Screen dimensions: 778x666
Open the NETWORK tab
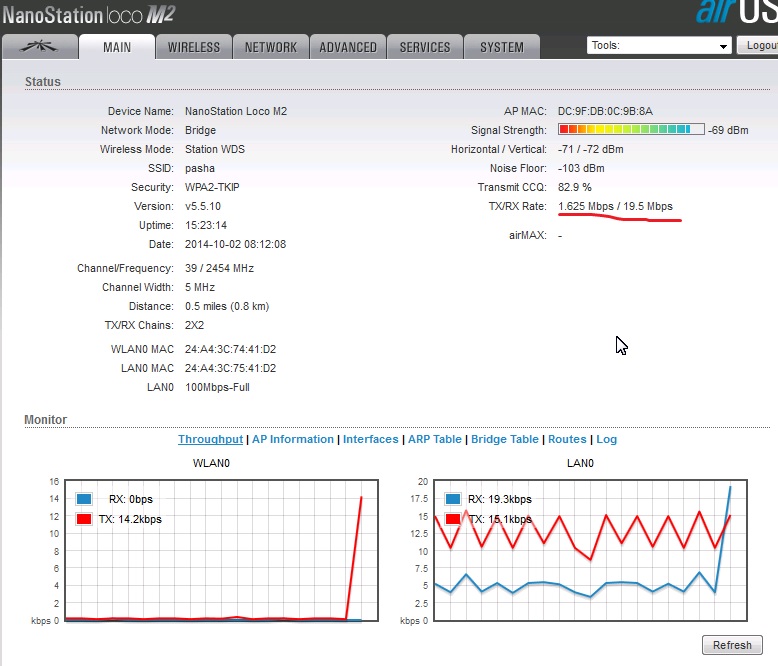click(271, 47)
